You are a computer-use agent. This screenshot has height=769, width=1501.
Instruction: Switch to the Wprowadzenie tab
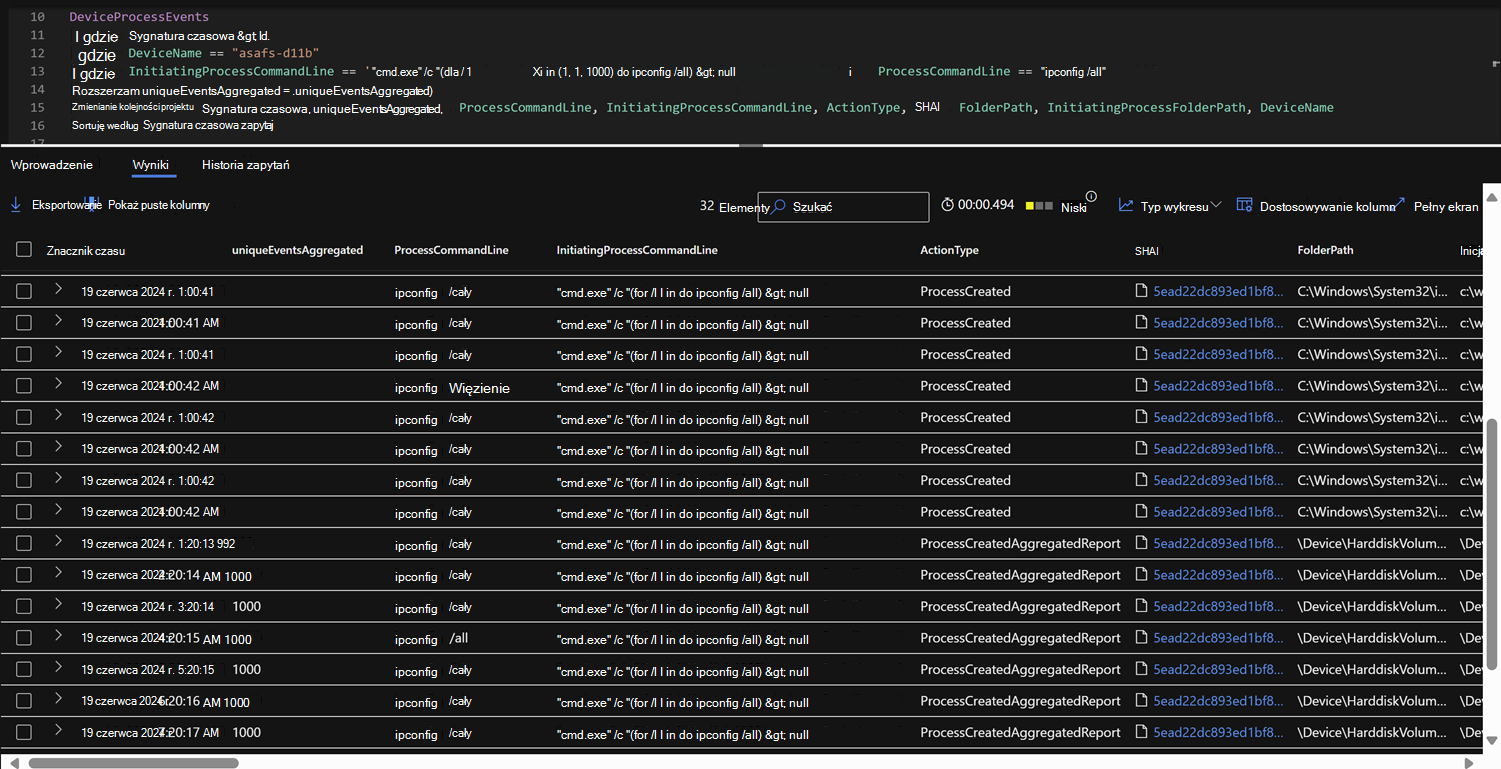tap(51, 165)
